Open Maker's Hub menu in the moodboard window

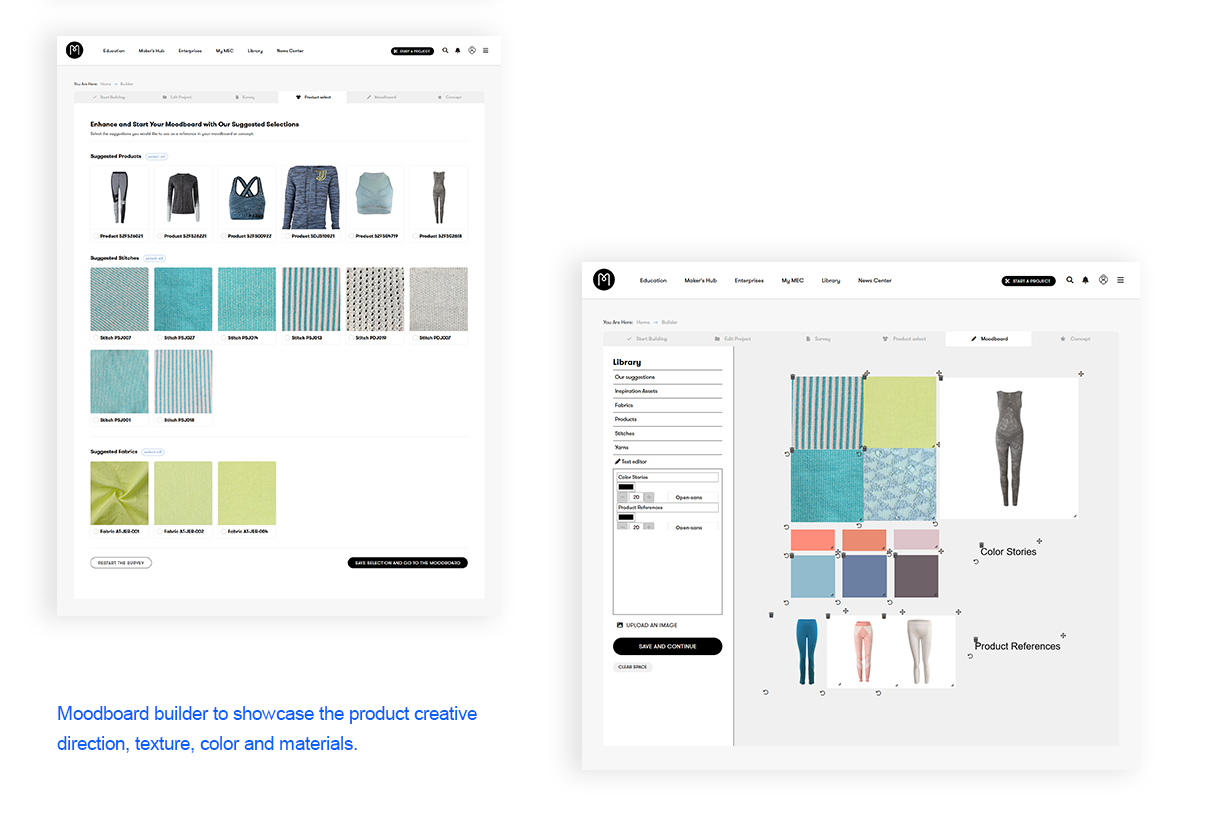(700, 281)
